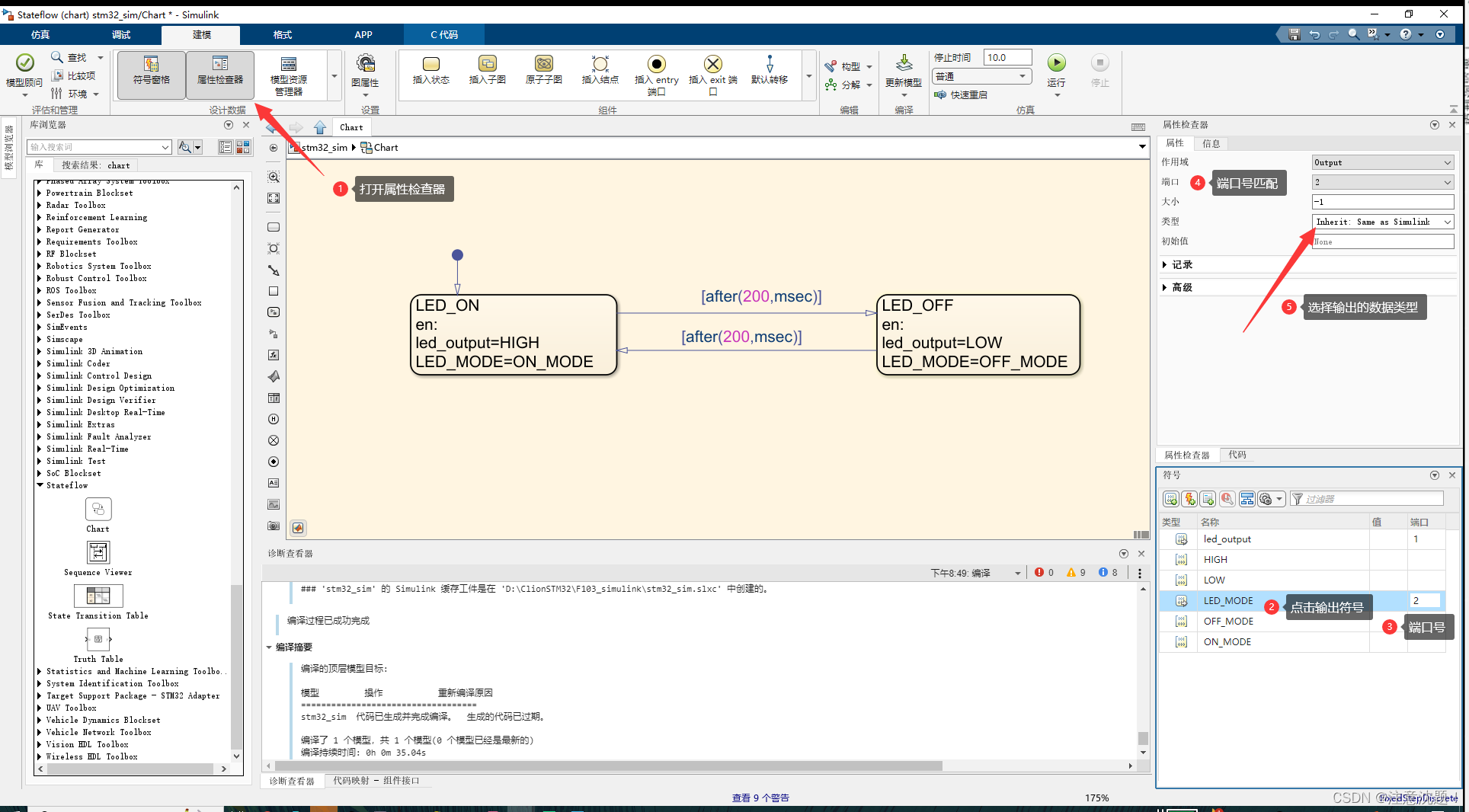Open the simulation mode (普通) dropdown

(x=981, y=76)
